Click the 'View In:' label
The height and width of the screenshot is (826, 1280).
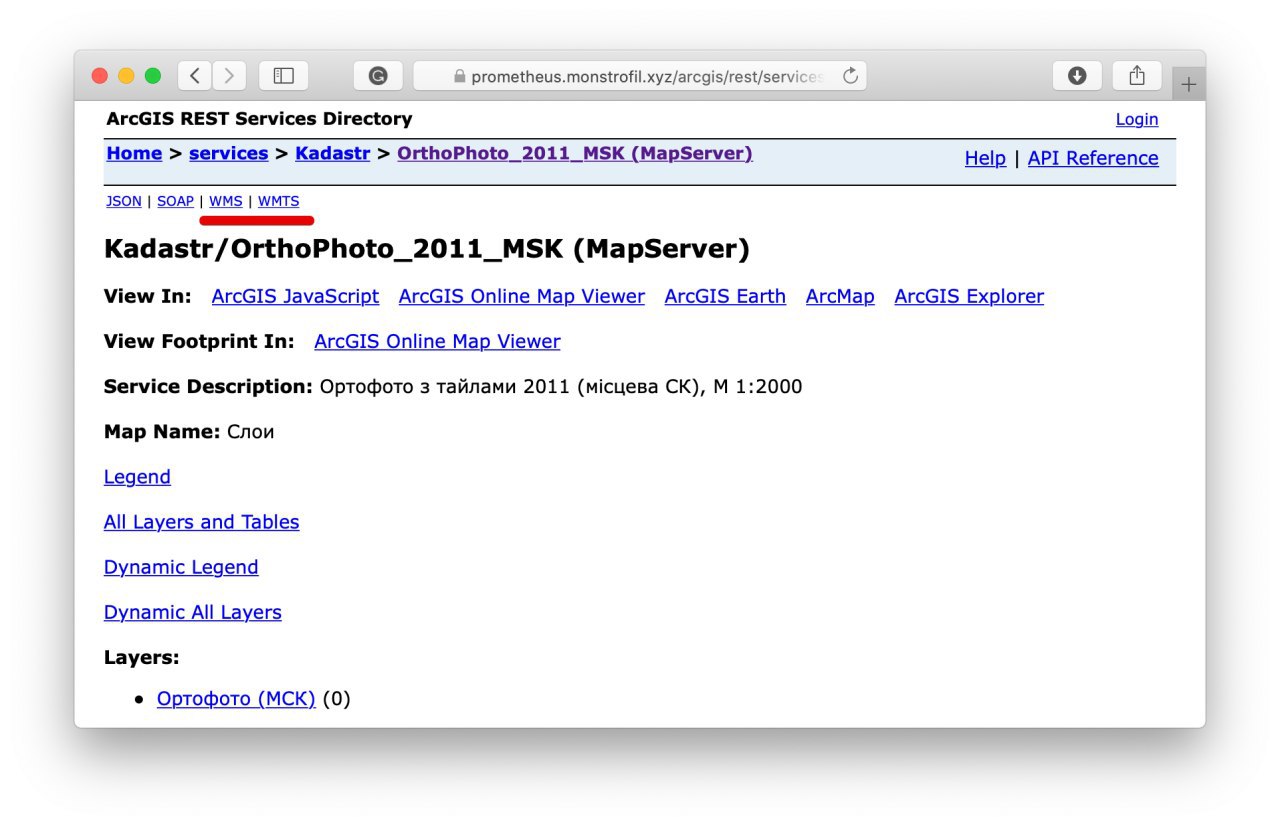(x=147, y=296)
